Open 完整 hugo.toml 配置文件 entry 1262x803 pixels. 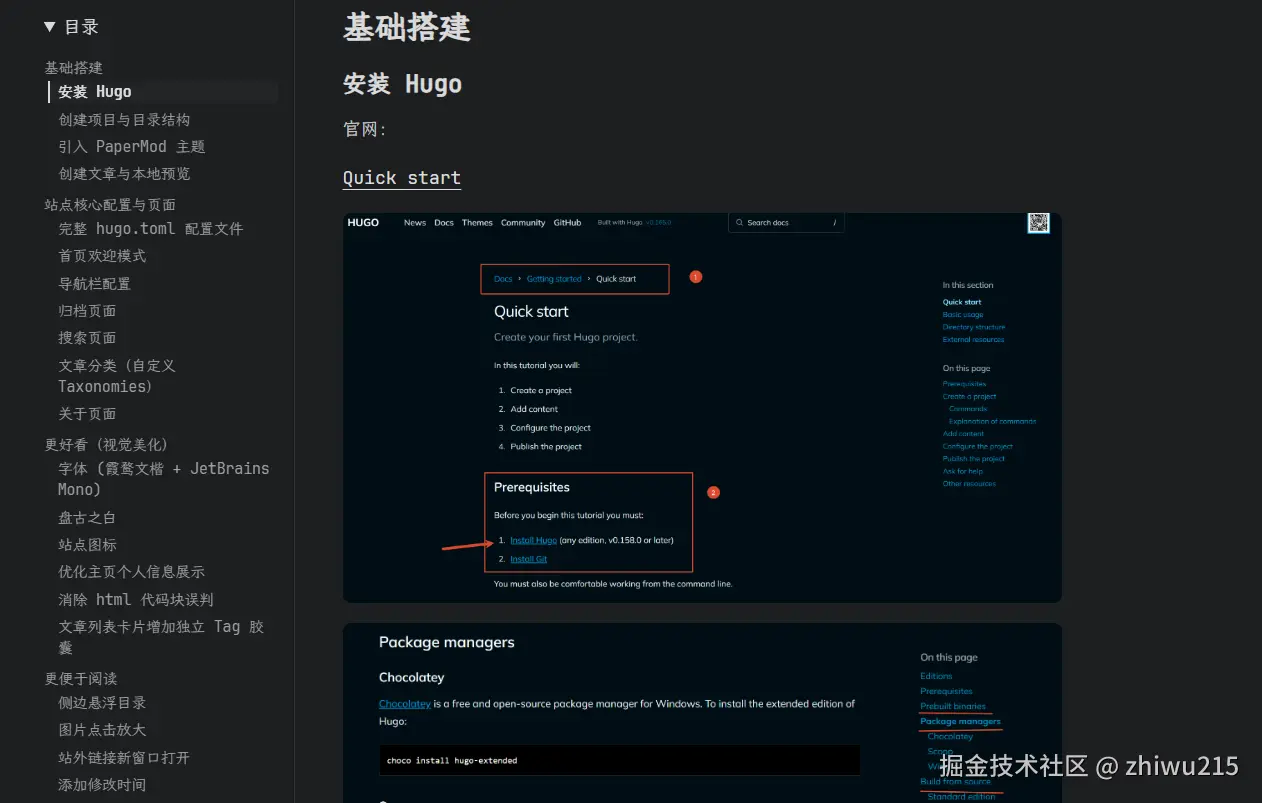[151, 229]
